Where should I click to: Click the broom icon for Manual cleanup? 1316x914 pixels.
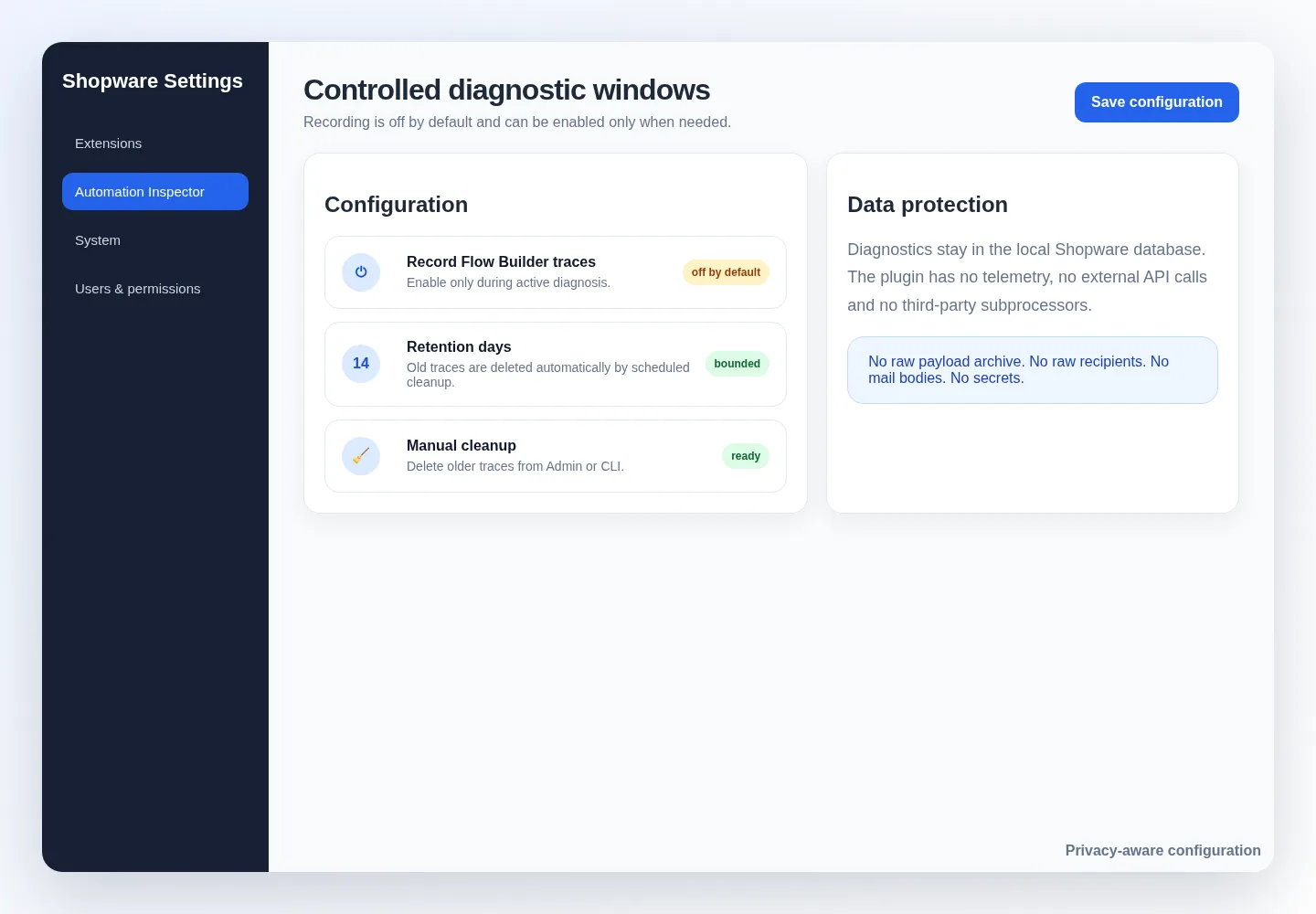click(361, 456)
